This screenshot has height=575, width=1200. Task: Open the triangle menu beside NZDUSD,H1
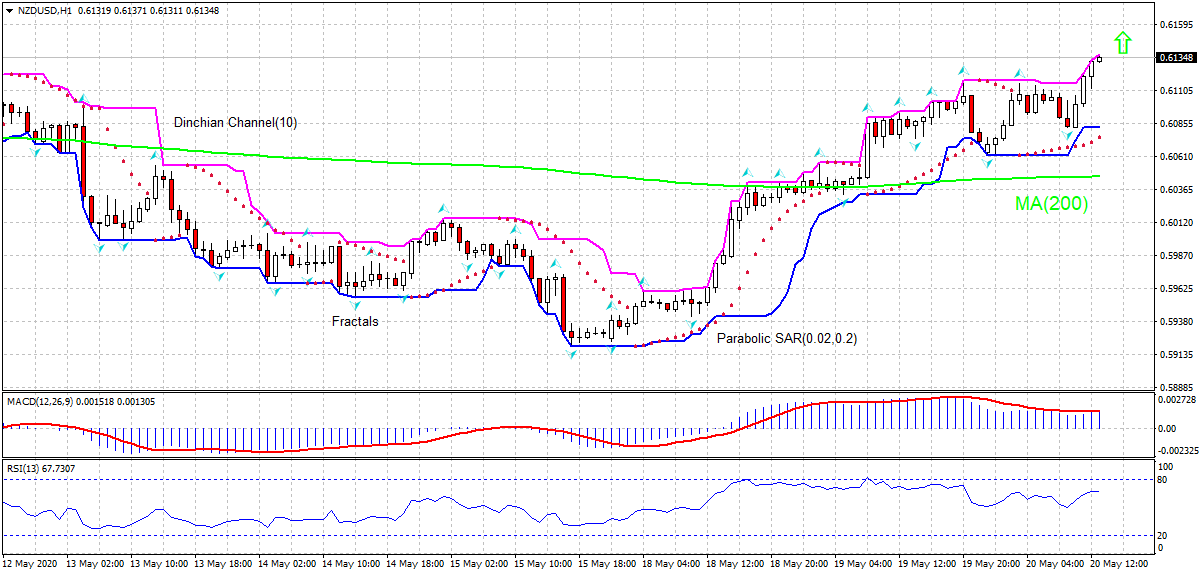9,10
